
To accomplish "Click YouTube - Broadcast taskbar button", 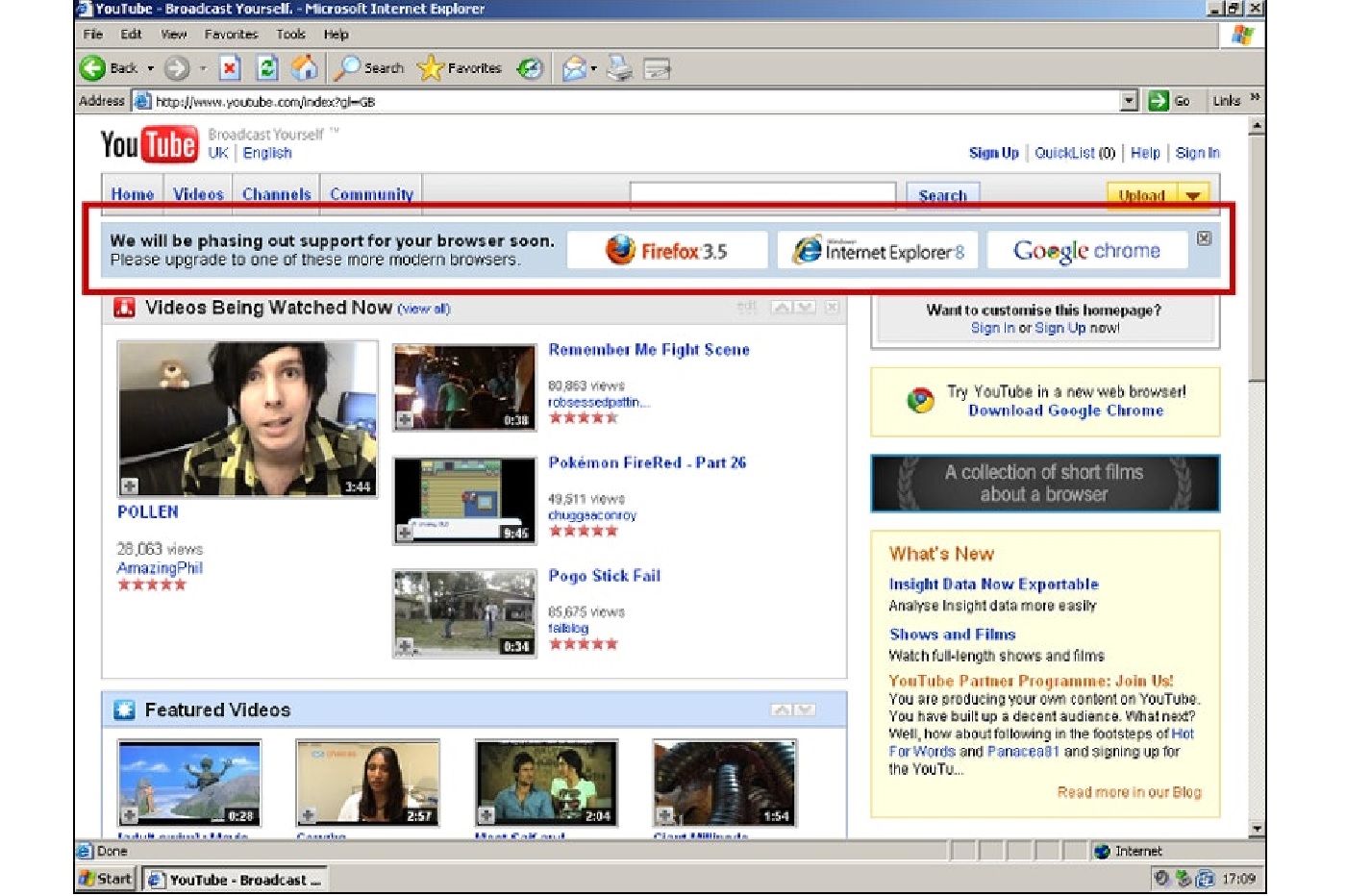I will click(236, 880).
